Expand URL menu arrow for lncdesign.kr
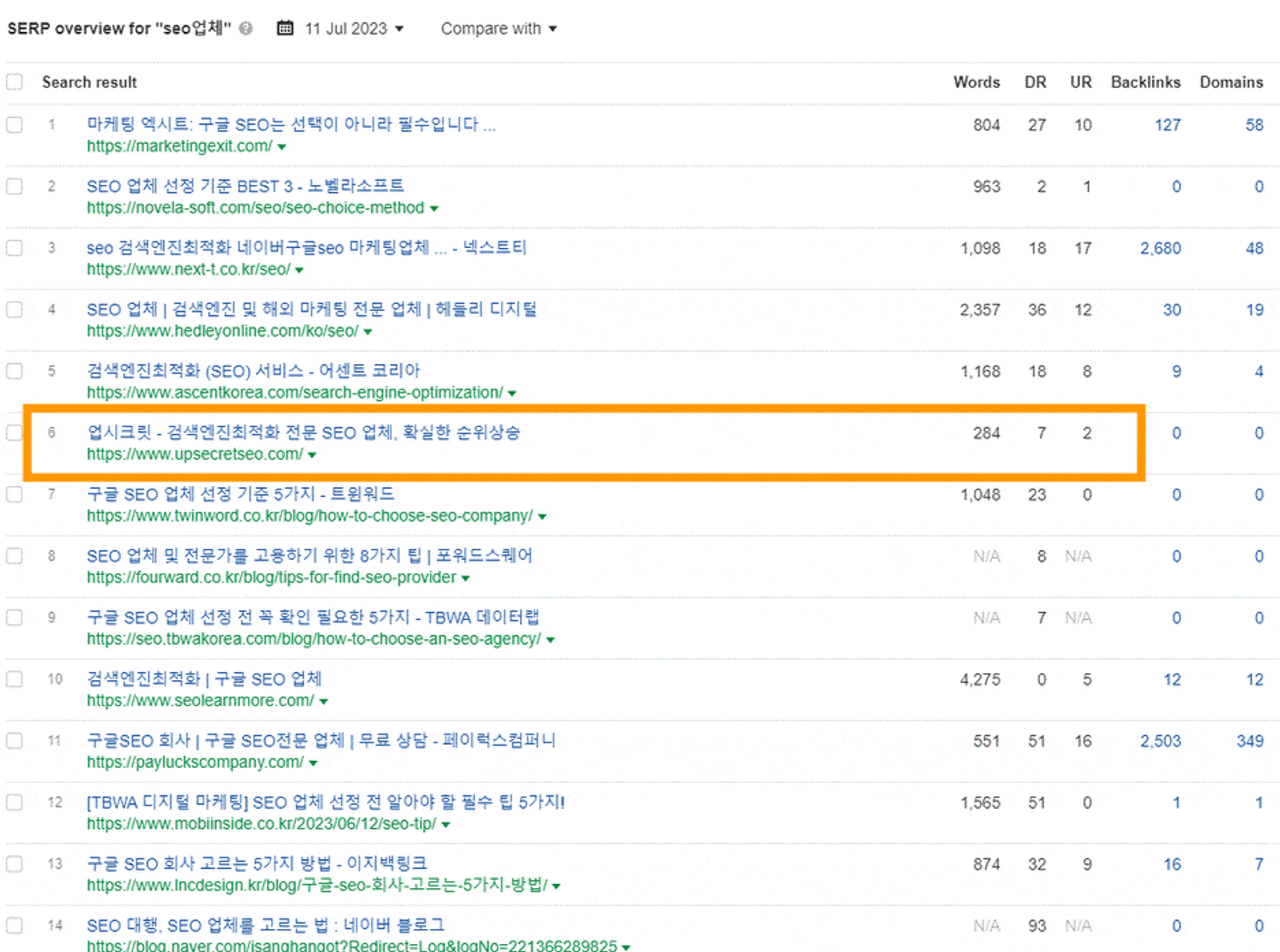Viewport: 1280px width, 952px height. click(556, 886)
